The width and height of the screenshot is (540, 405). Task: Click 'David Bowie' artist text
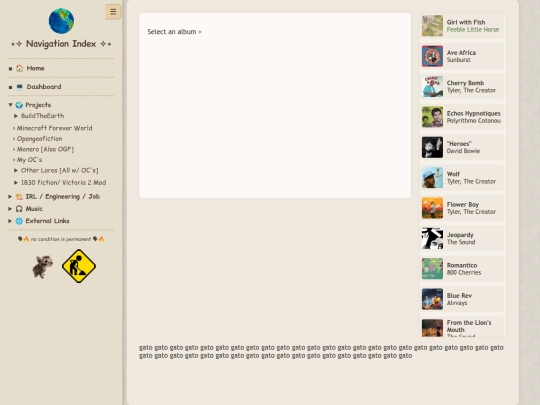tap(463, 151)
